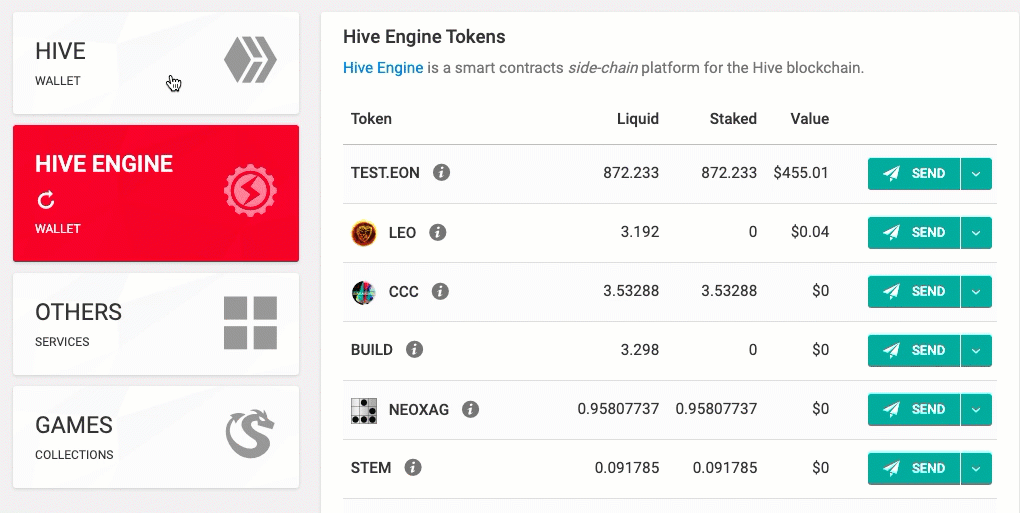Send CCC tokens
Screen dimensions: 1020x513
pyautogui.click(x=914, y=292)
